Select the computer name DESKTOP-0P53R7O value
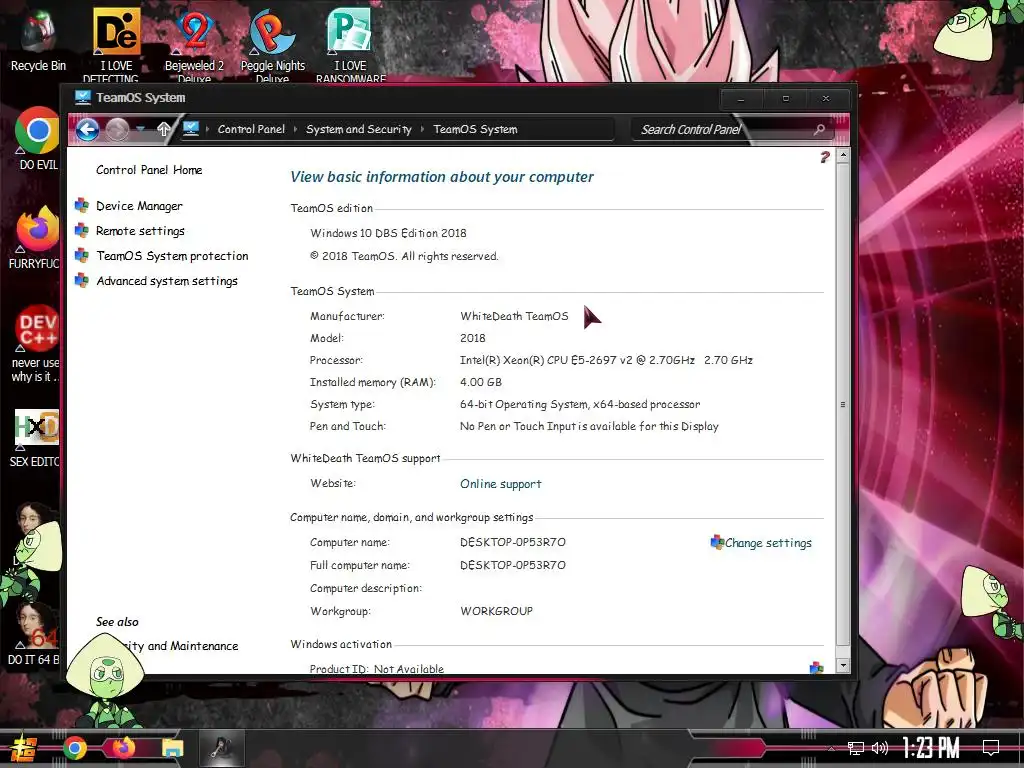This screenshot has width=1024, height=768. pos(513,542)
